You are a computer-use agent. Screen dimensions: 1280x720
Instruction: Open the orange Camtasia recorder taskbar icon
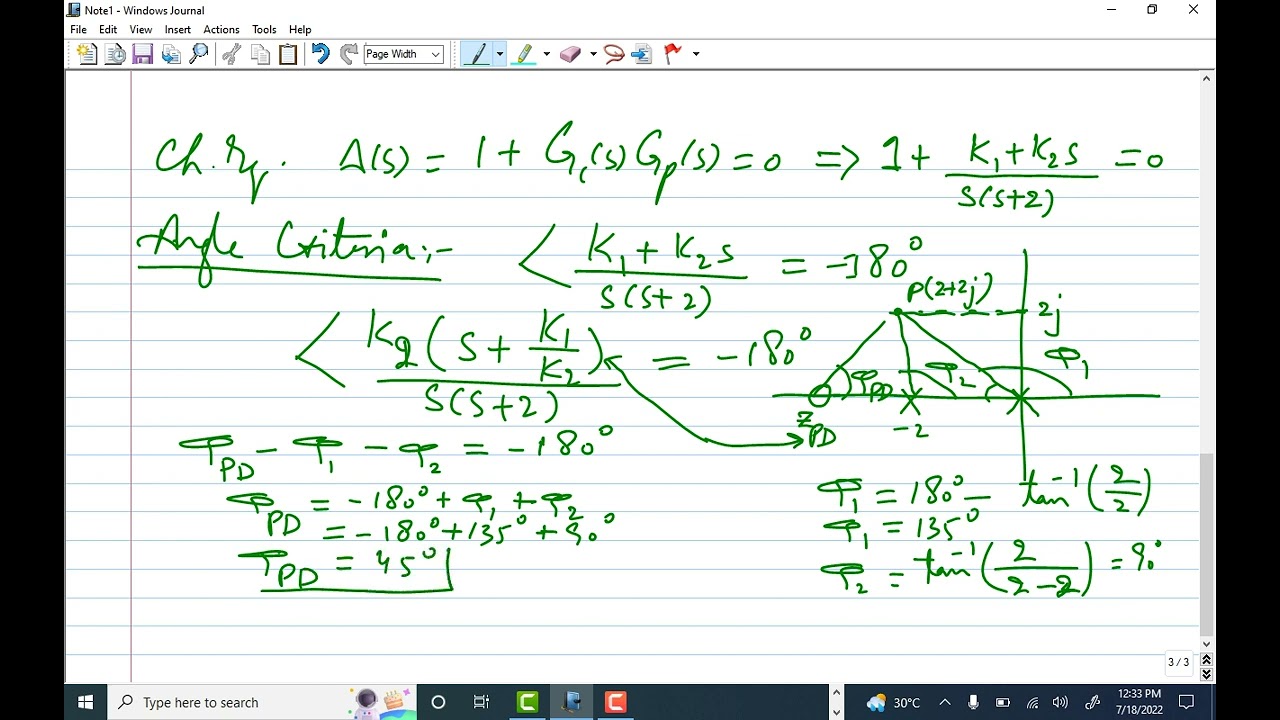(615, 702)
